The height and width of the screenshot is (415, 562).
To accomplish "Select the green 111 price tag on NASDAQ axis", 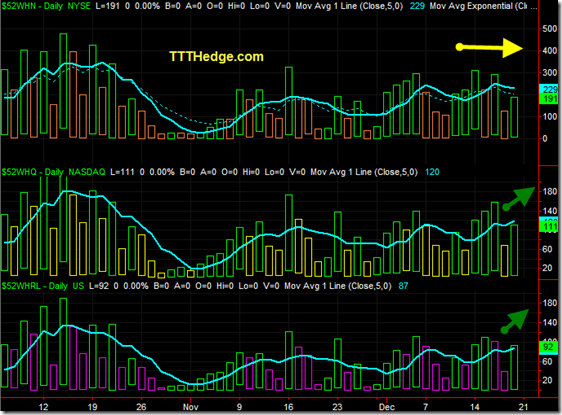I will 549,226.
